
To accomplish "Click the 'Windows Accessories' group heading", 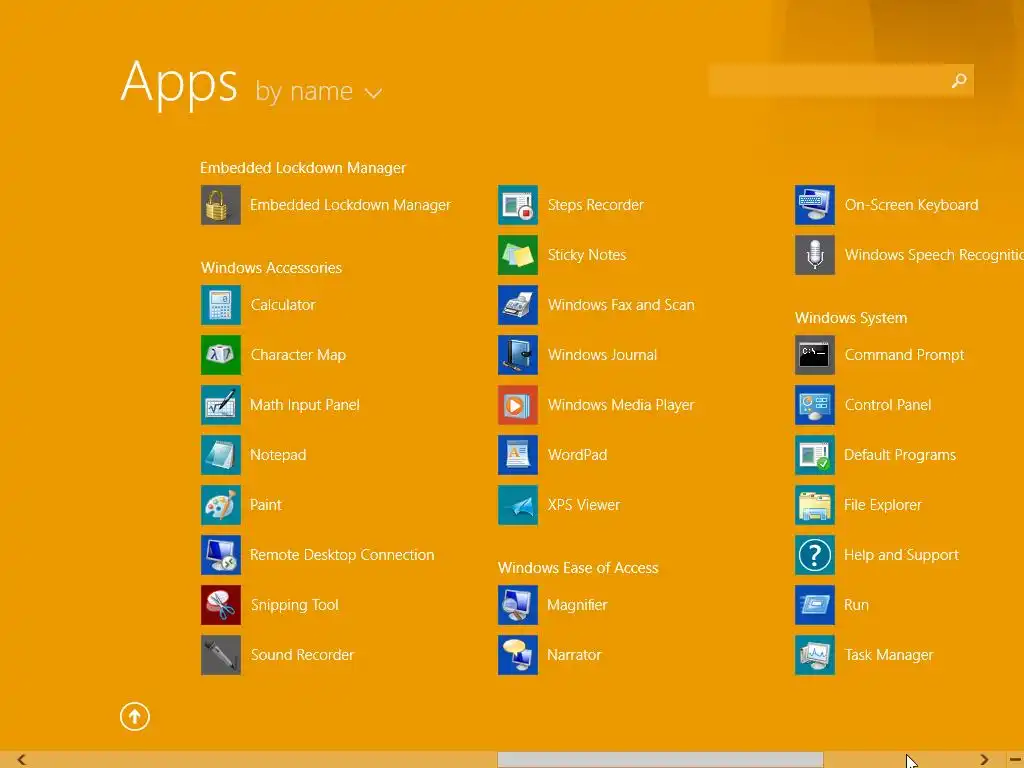I will pyautogui.click(x=271, y=268).
